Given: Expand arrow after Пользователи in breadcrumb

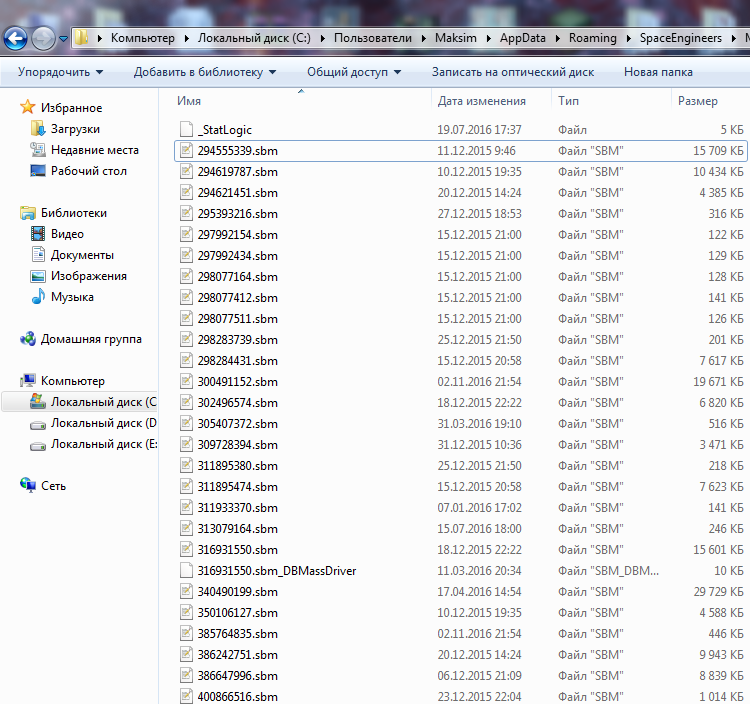Looking at the screenshot, I should click(x=423, y=38).
